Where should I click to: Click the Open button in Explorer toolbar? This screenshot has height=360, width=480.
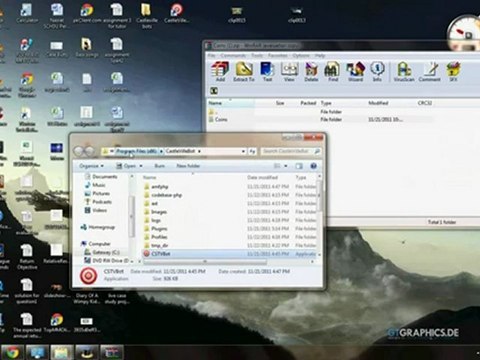point(126,166)
